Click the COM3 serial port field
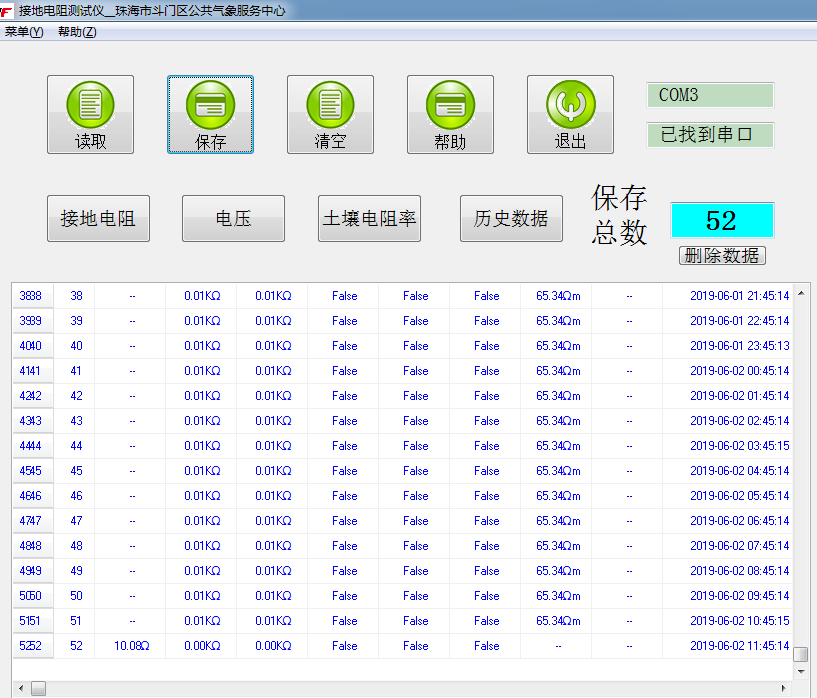This screenshot has height=698, width=817. click(710, 95)
